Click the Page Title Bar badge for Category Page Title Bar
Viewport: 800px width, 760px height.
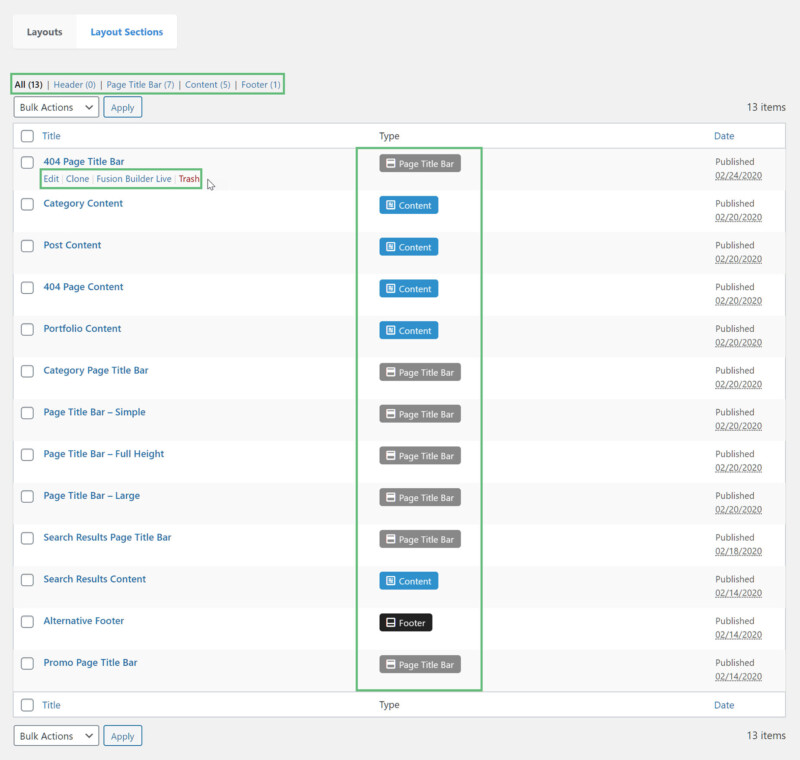[420, 372]
